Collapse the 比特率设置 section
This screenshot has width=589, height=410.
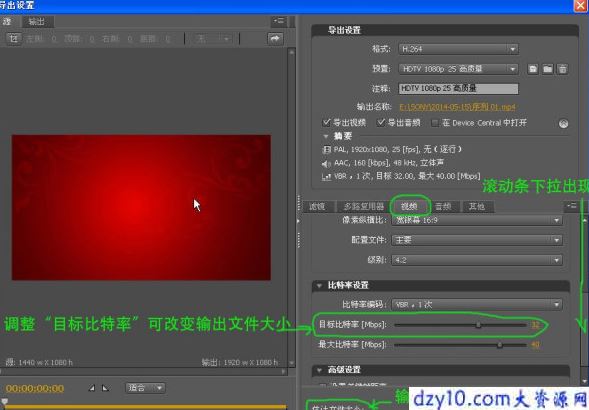(x=319, y=286)
